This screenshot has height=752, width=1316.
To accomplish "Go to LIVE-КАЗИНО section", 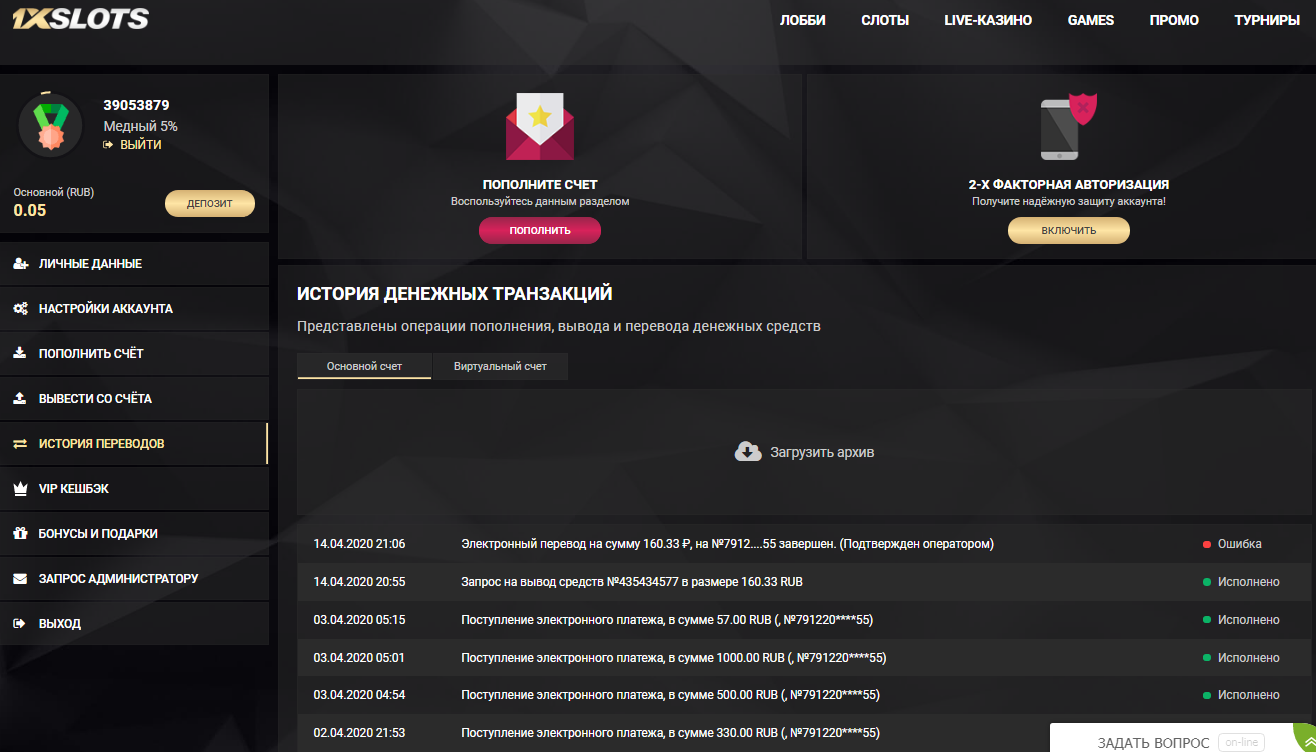I will [x=988, y=20].
